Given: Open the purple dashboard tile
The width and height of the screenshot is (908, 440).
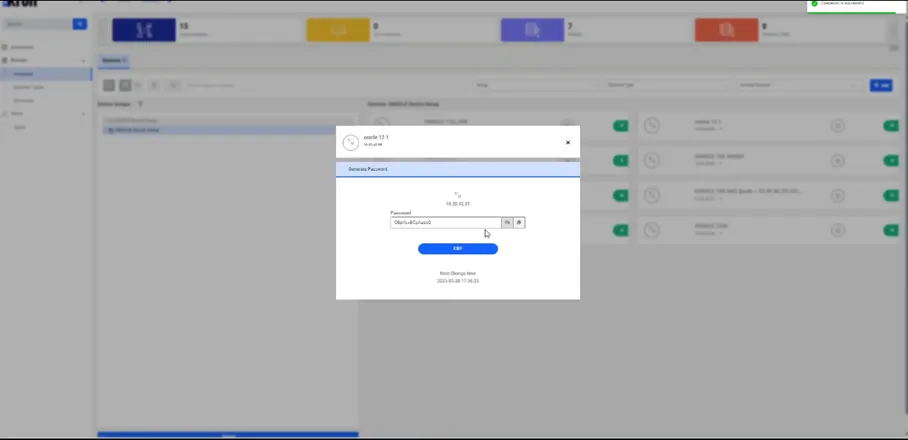Looking at the screenshot, I should [532, 30].
